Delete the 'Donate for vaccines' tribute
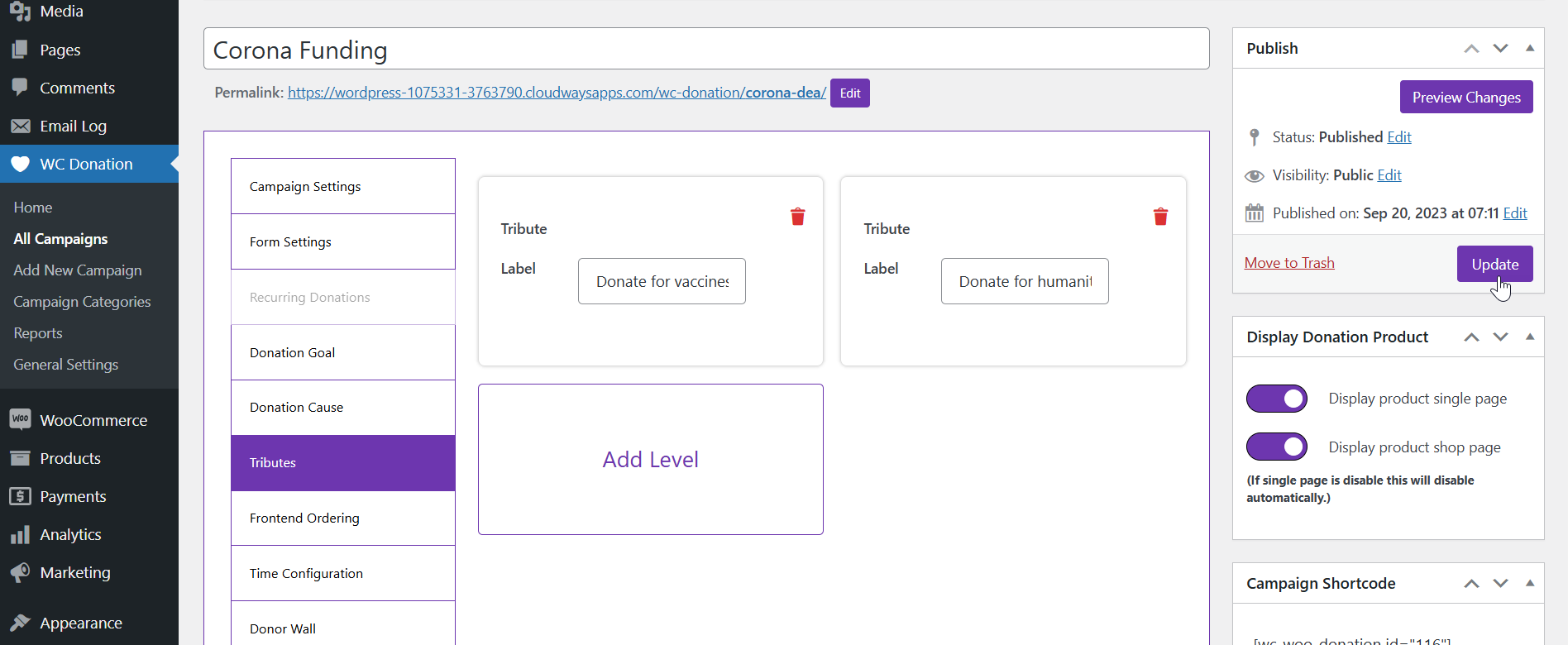The image size is (1568, 645). tap(797, 217)
